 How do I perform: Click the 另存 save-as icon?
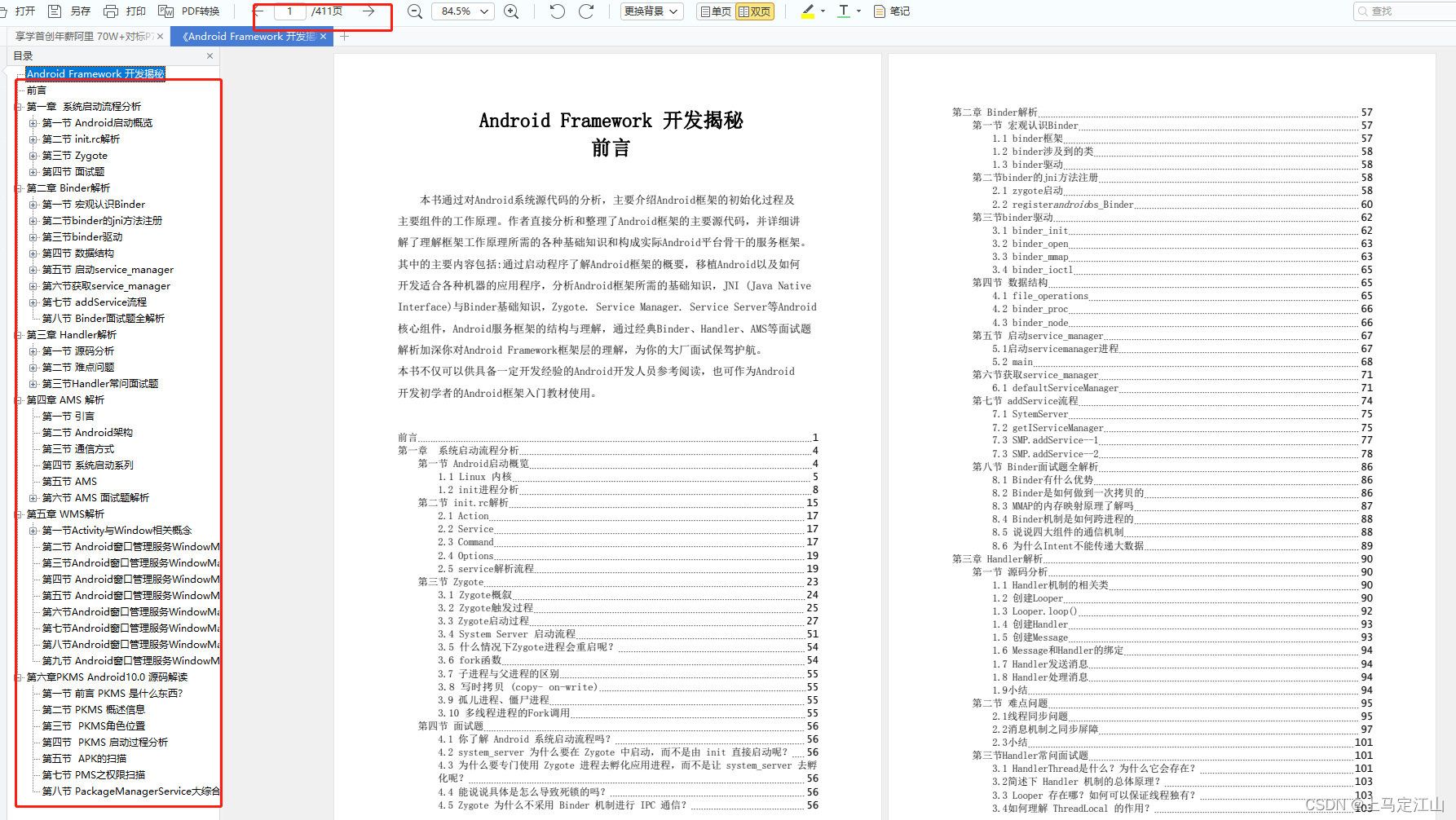(x=55, y=11)
